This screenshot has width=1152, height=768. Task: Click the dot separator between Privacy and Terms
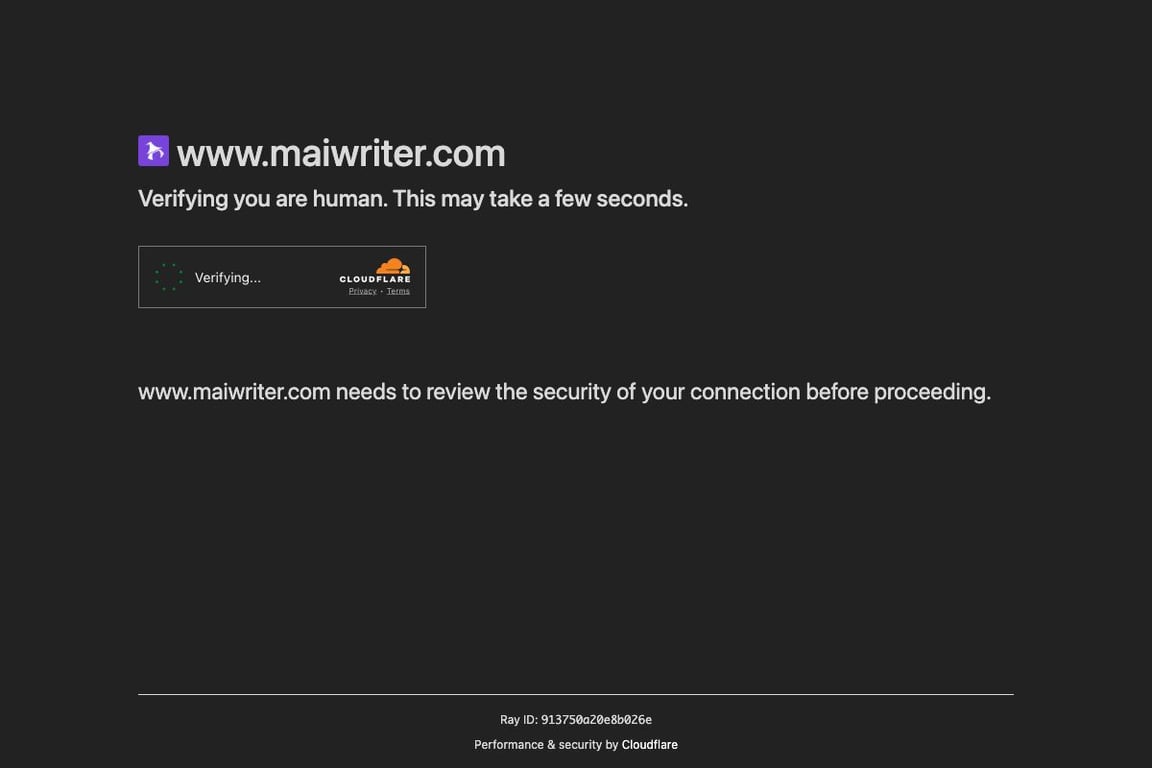[x=381, y=292]
